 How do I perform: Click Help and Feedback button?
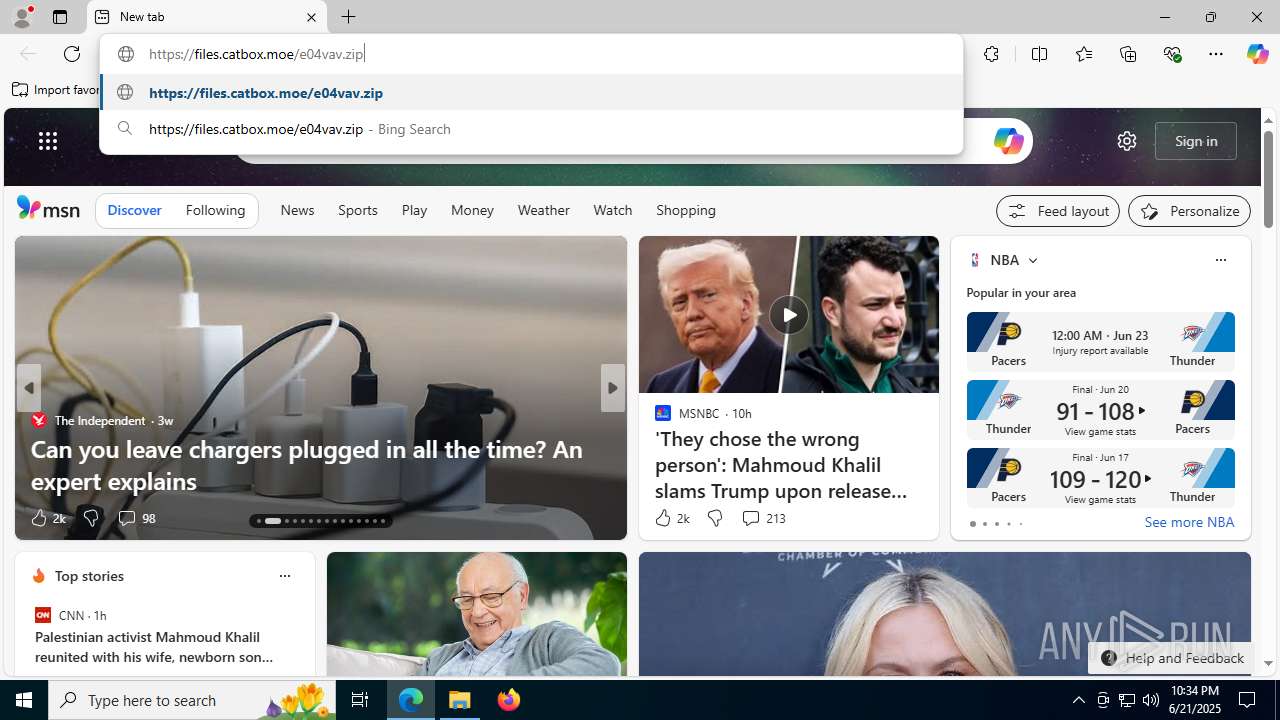pos(1171,658)
